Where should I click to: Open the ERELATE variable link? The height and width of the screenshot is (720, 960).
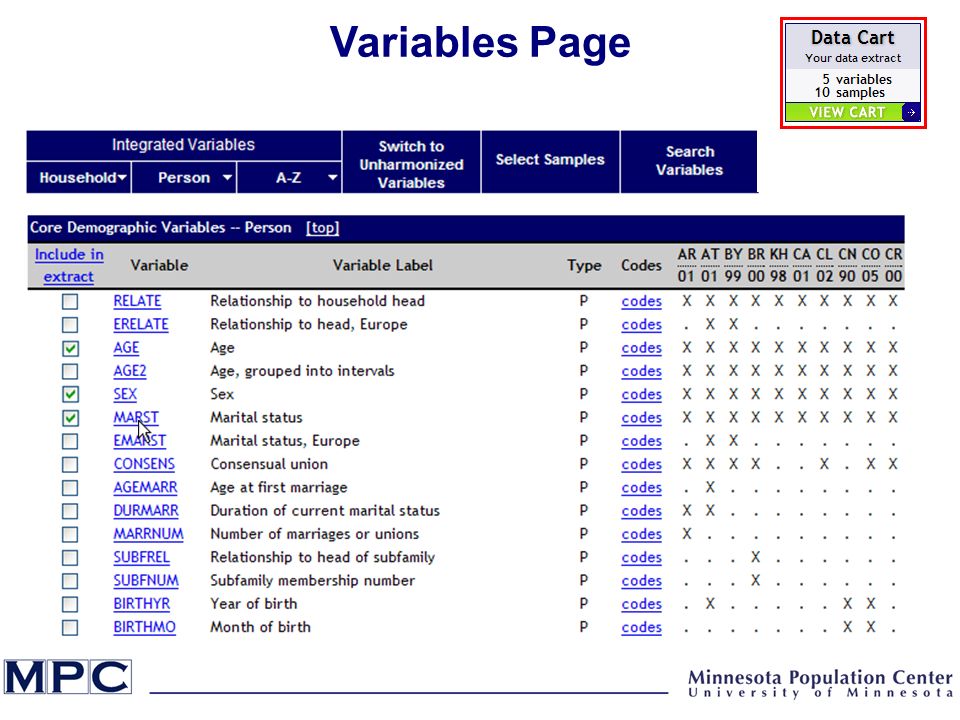(141, 324)
